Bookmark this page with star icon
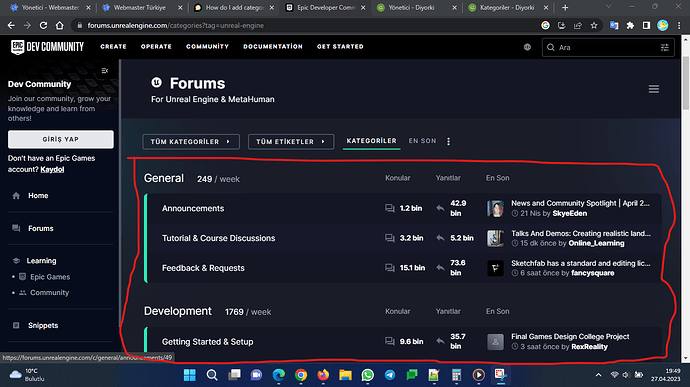 coord(594,26)
